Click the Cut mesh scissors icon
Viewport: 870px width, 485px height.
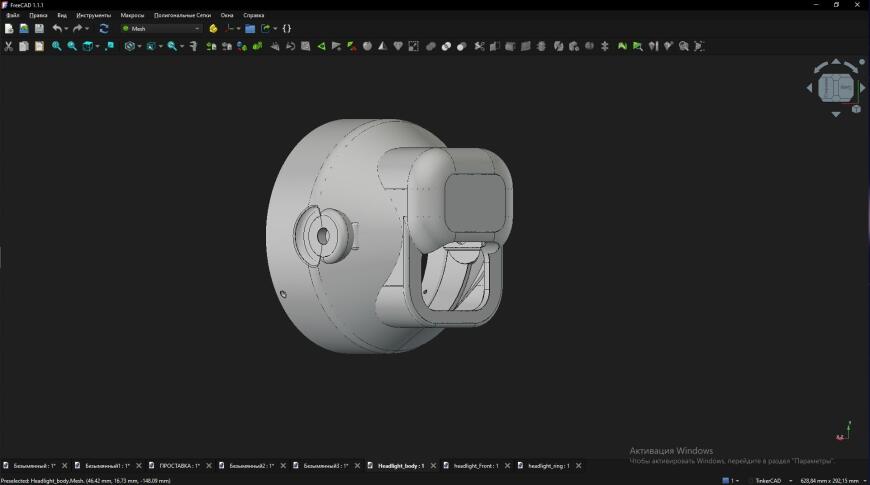pos(479,46)
